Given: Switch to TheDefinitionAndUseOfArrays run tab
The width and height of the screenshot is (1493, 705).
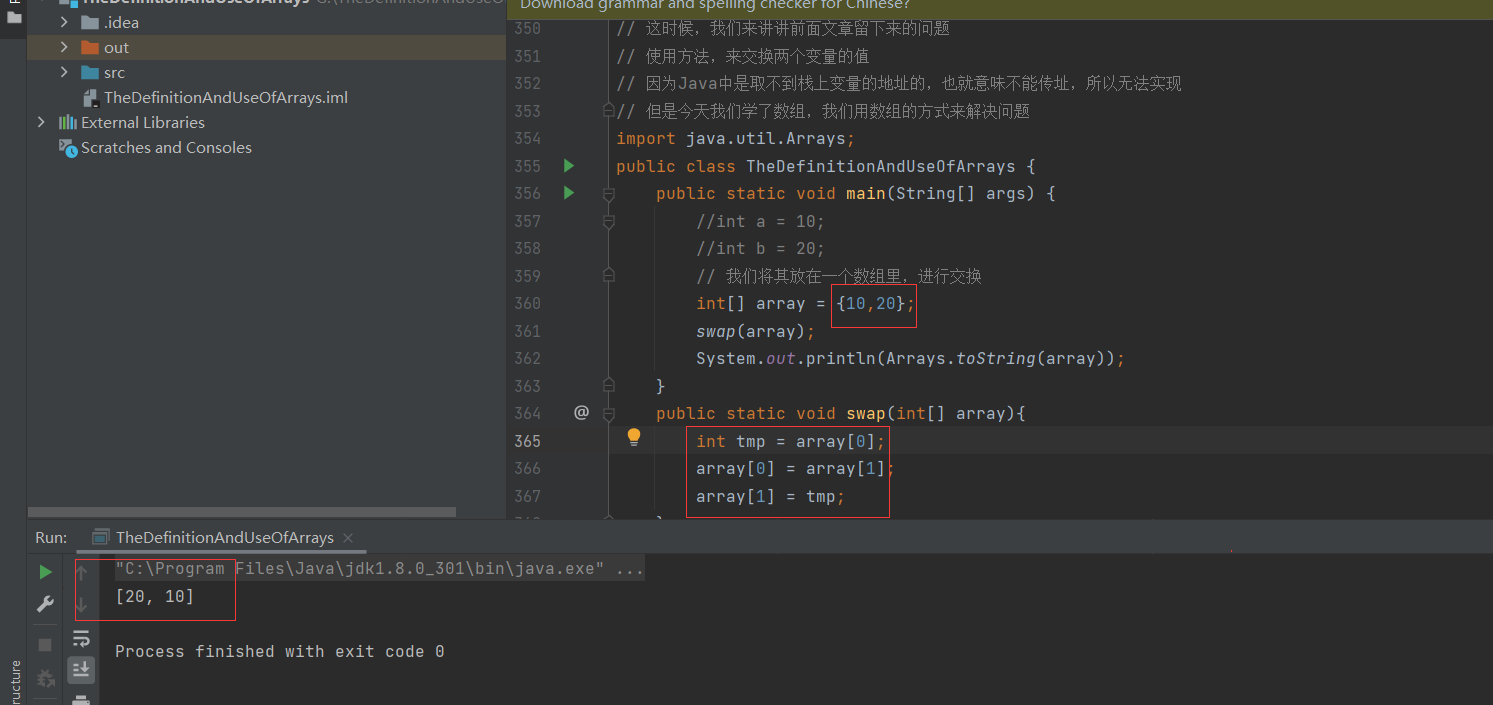Looking at the screenshot, I should point(224,537).
